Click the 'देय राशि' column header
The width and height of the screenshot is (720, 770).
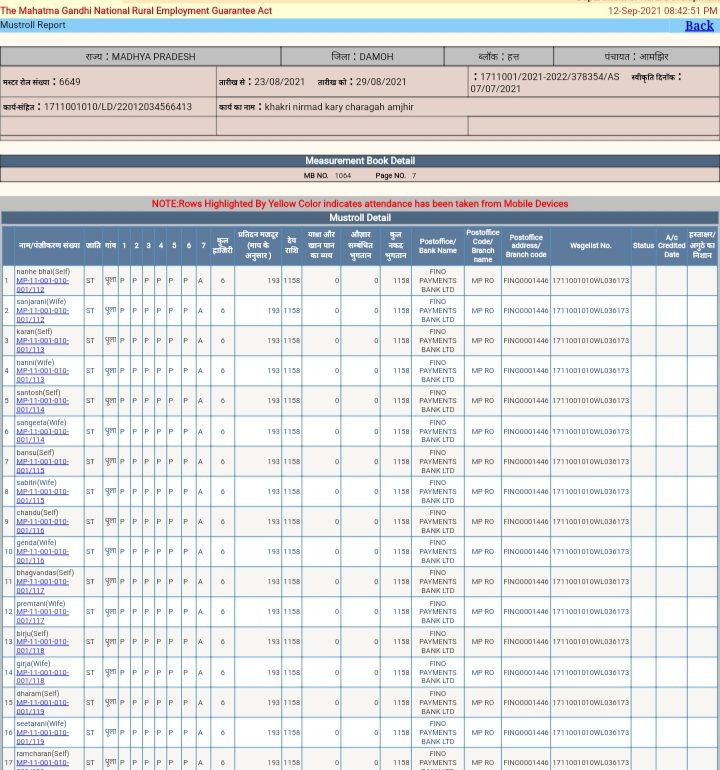click(x=292, y=246)
